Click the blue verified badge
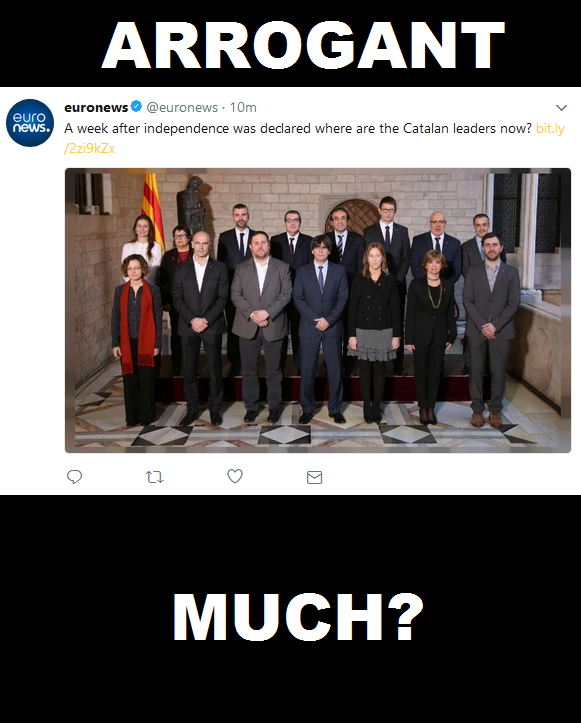Screen dimensions: 581x723 [136, 107]
